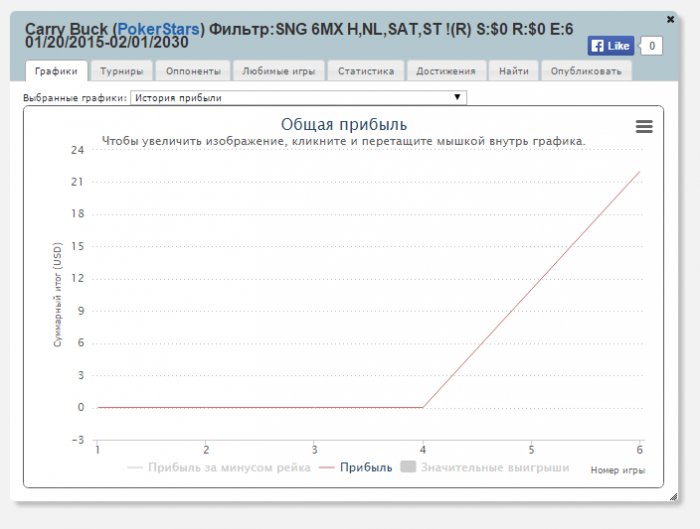
Task: Click the Facebook Like button
Action: click(x=610, y=46)
